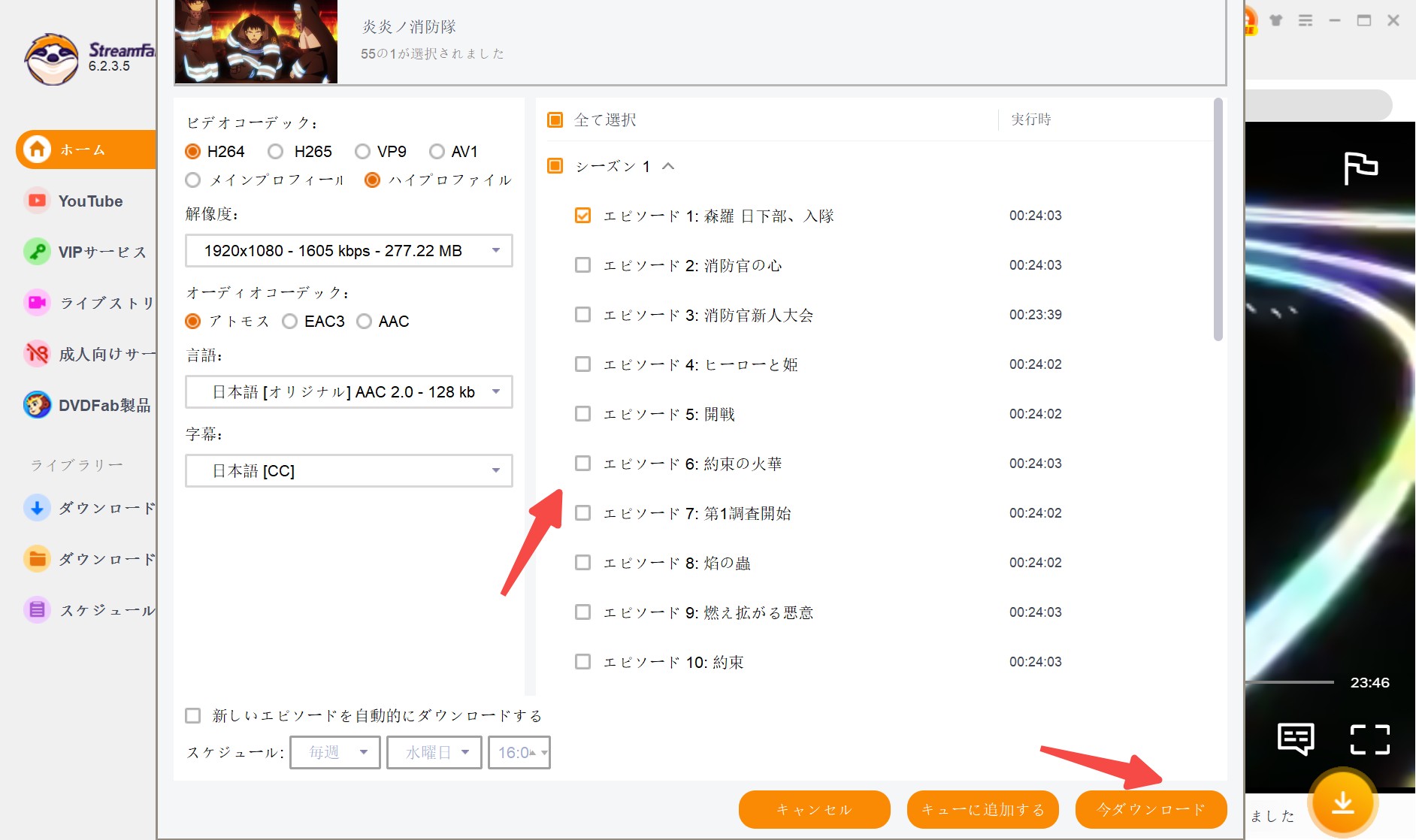Select メインプロフィール profile option

[x=192, y=180]
